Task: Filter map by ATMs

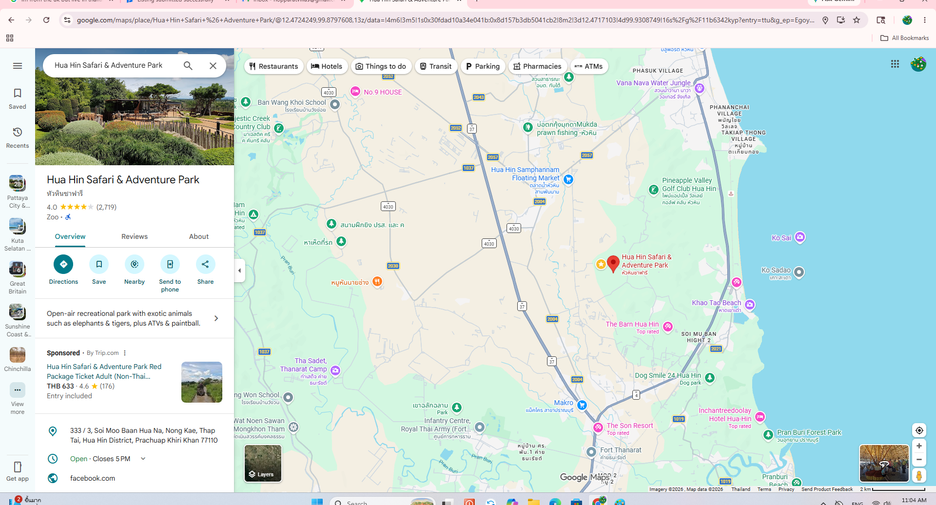Action: pyautogui.click(x=589, y=66)
